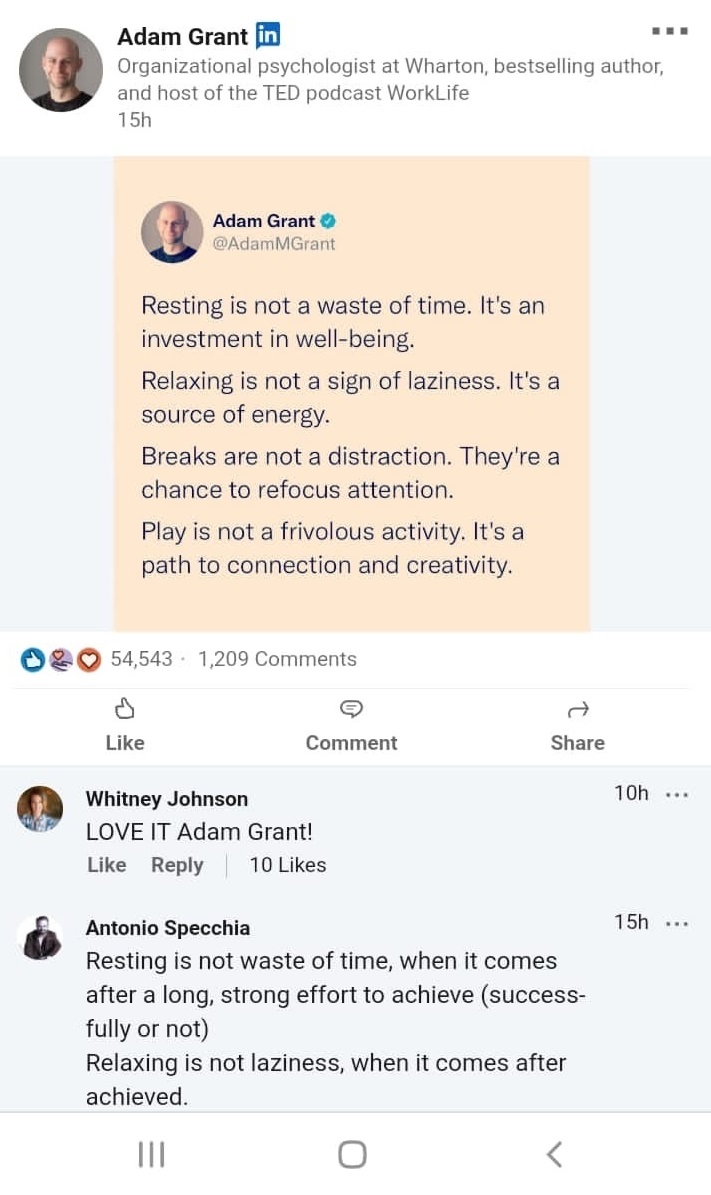Open options menu on Antonio Specchia's comment
The height and width of the screenshot is (1195, 711).
677,924
